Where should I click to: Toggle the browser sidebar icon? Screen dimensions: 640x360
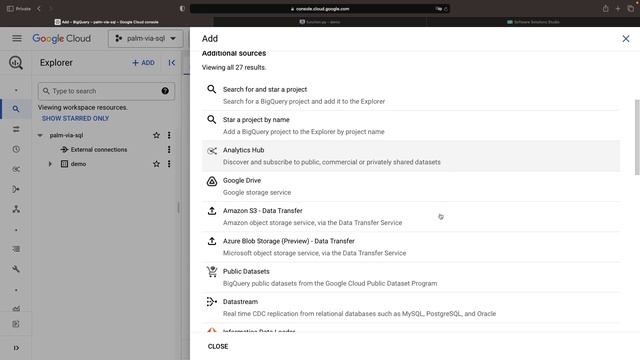(10, 9)
